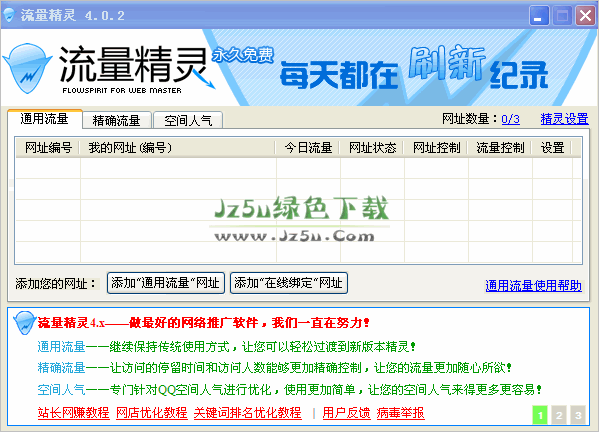Select the 空间人气 tab
The width and height of the screenshot is (599, 432).
(188, 121)
